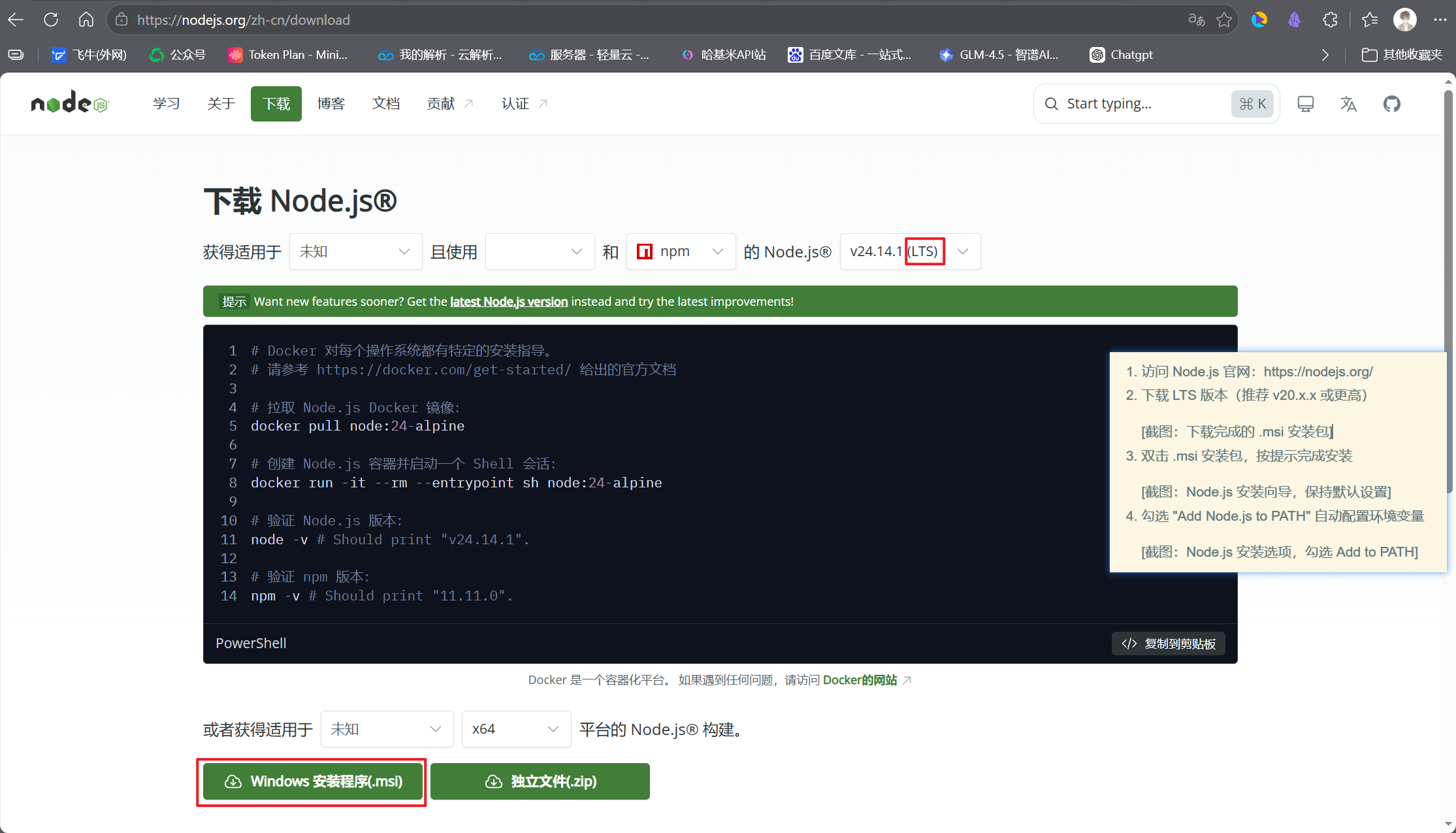1456x833 pixels.
Task: Open the Extensions puzzle piece menu
Action: (x=1330, y=20)
